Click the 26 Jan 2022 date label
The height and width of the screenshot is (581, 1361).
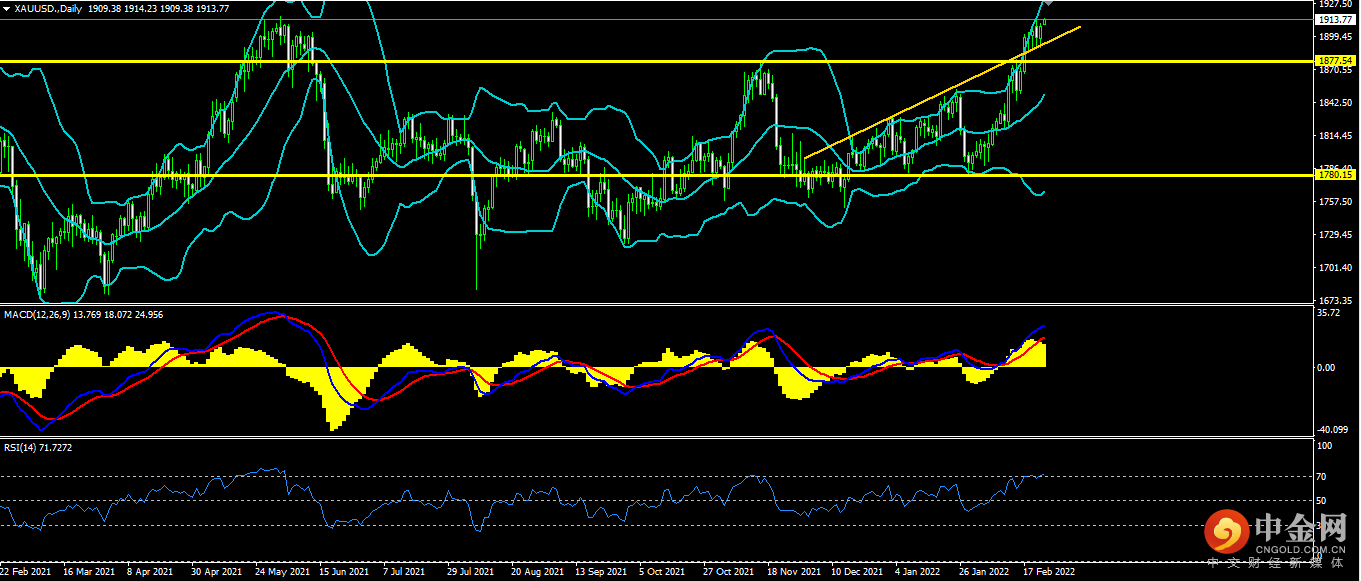pos(984,572)
